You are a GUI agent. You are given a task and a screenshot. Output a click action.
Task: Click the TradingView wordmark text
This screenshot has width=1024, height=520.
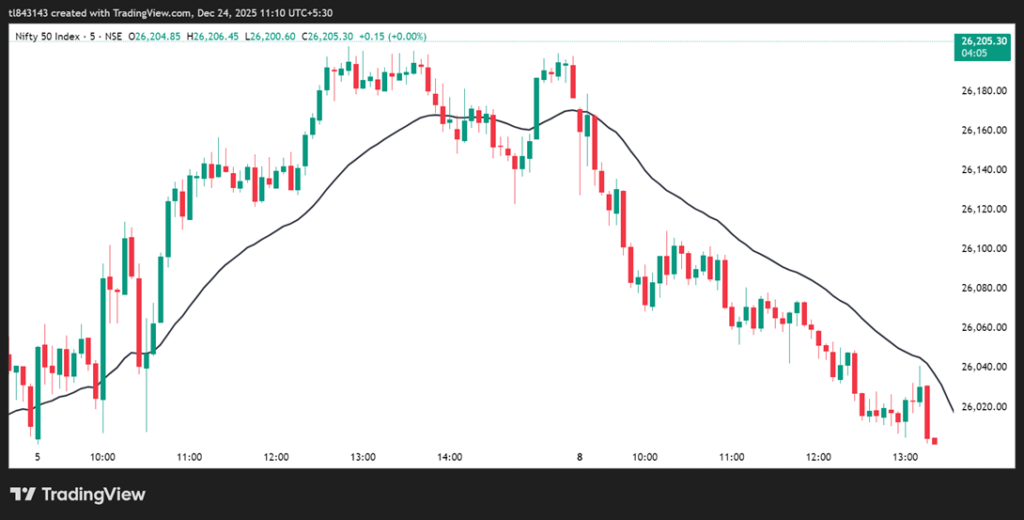(x=92, y=494)
